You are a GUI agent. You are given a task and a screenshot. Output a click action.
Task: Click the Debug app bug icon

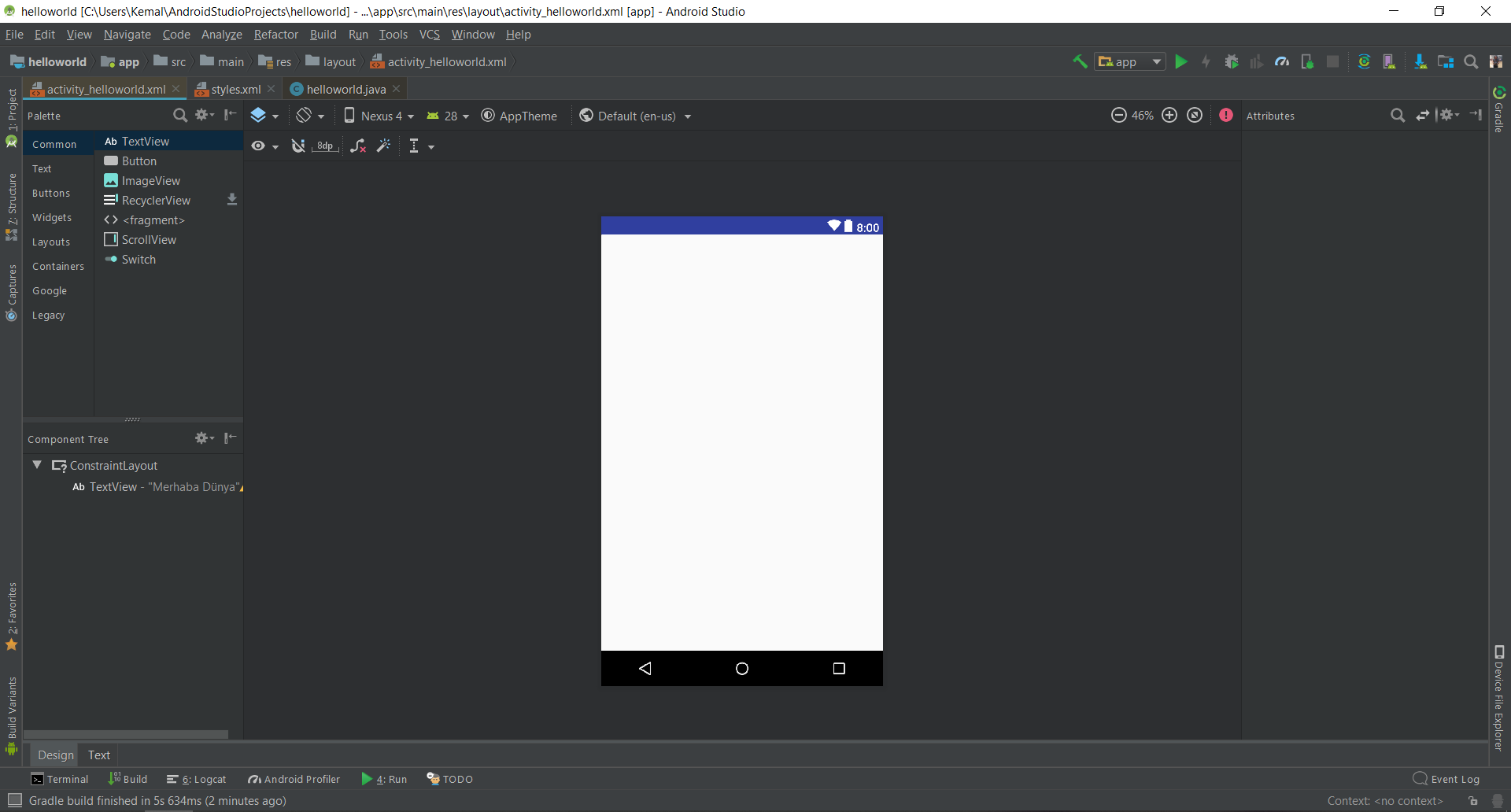pyautogui.click(x=1232, y=61)
